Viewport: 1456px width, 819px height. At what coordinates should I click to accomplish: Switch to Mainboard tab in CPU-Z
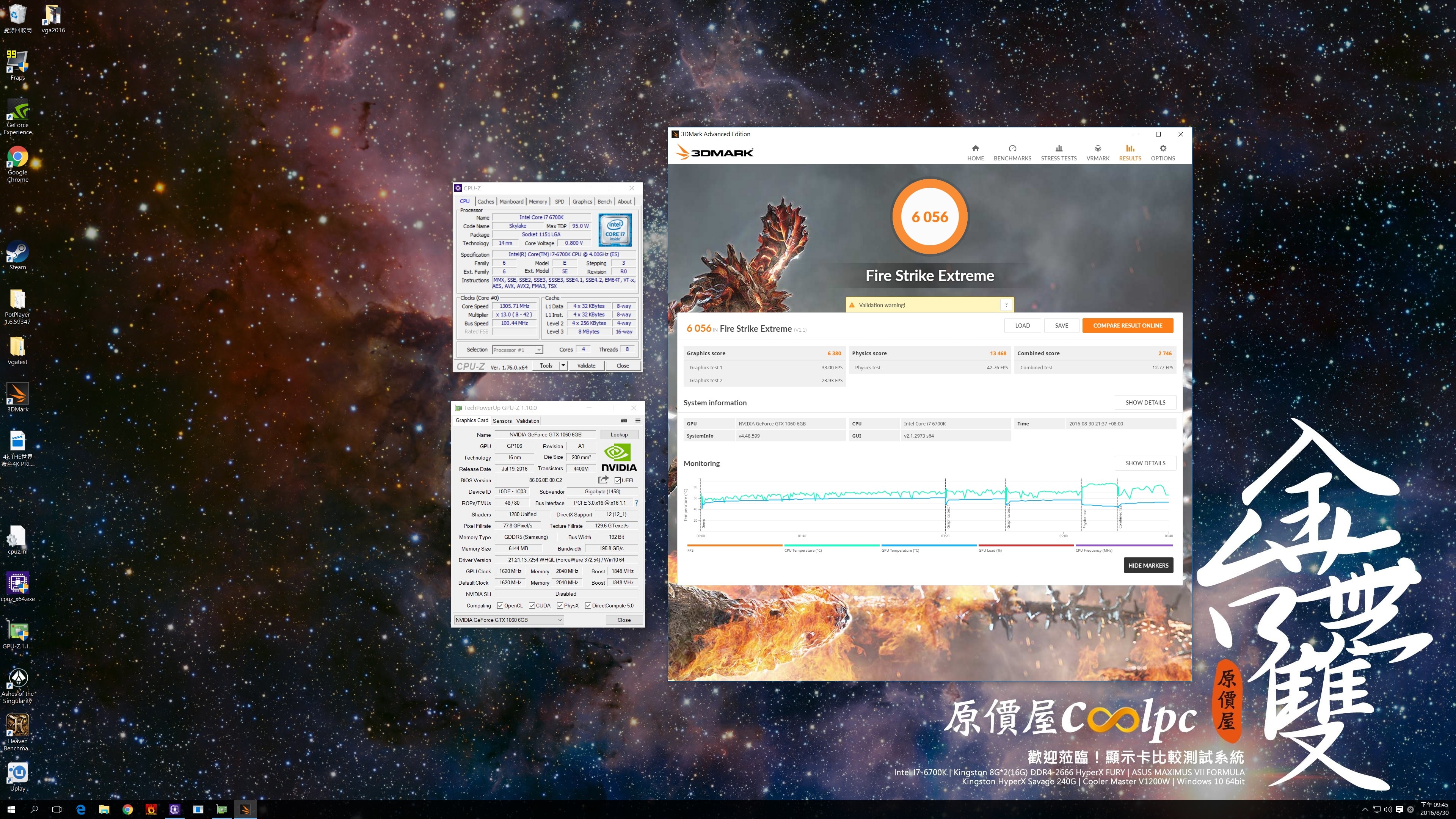tap(511, 202)
